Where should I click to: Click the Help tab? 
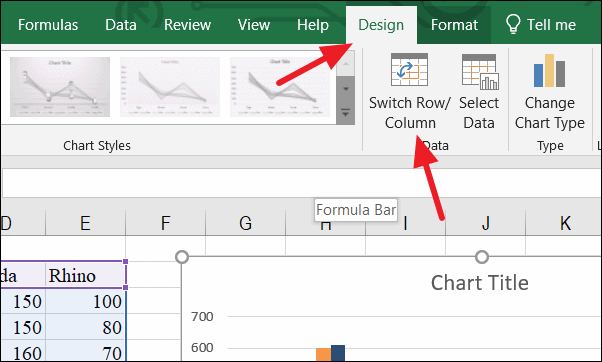coord(313,25)
